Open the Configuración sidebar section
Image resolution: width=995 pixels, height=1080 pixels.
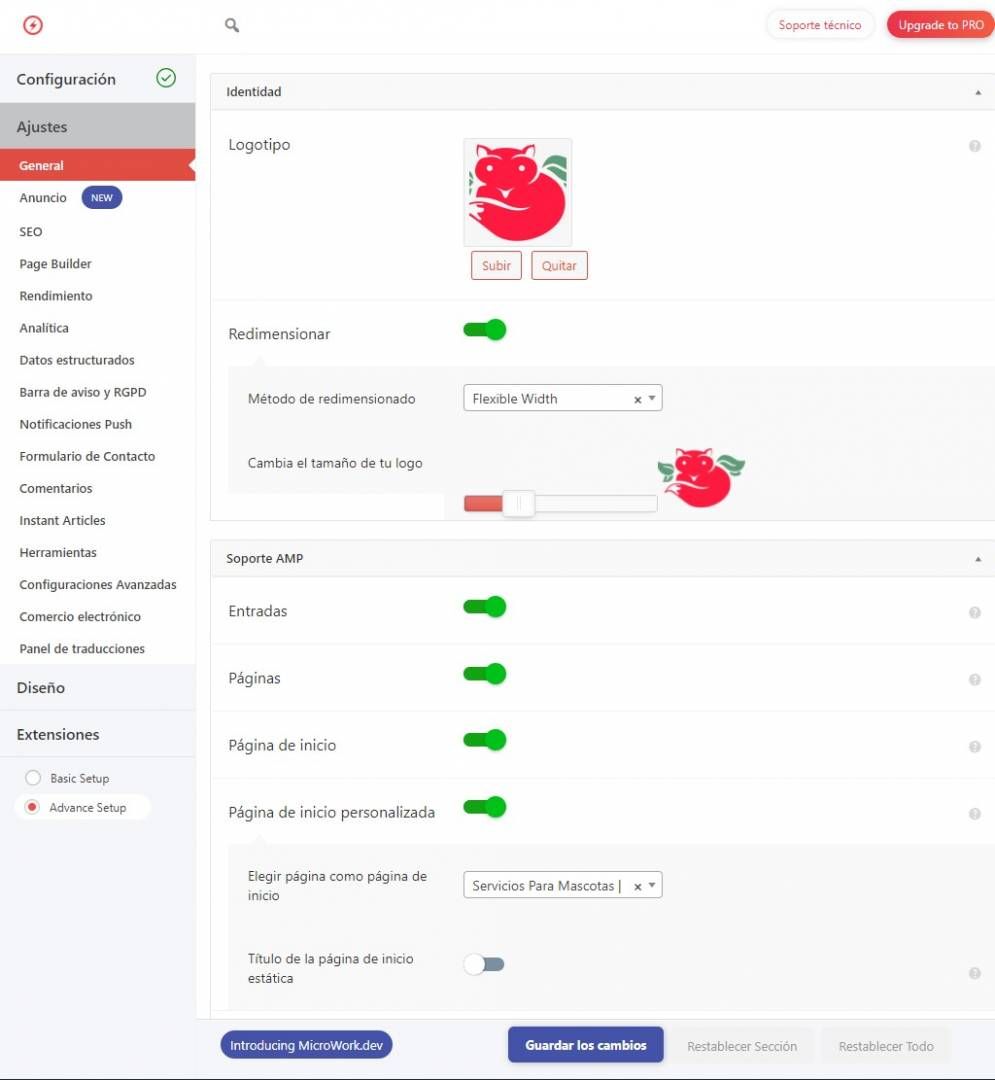(98, 79)
